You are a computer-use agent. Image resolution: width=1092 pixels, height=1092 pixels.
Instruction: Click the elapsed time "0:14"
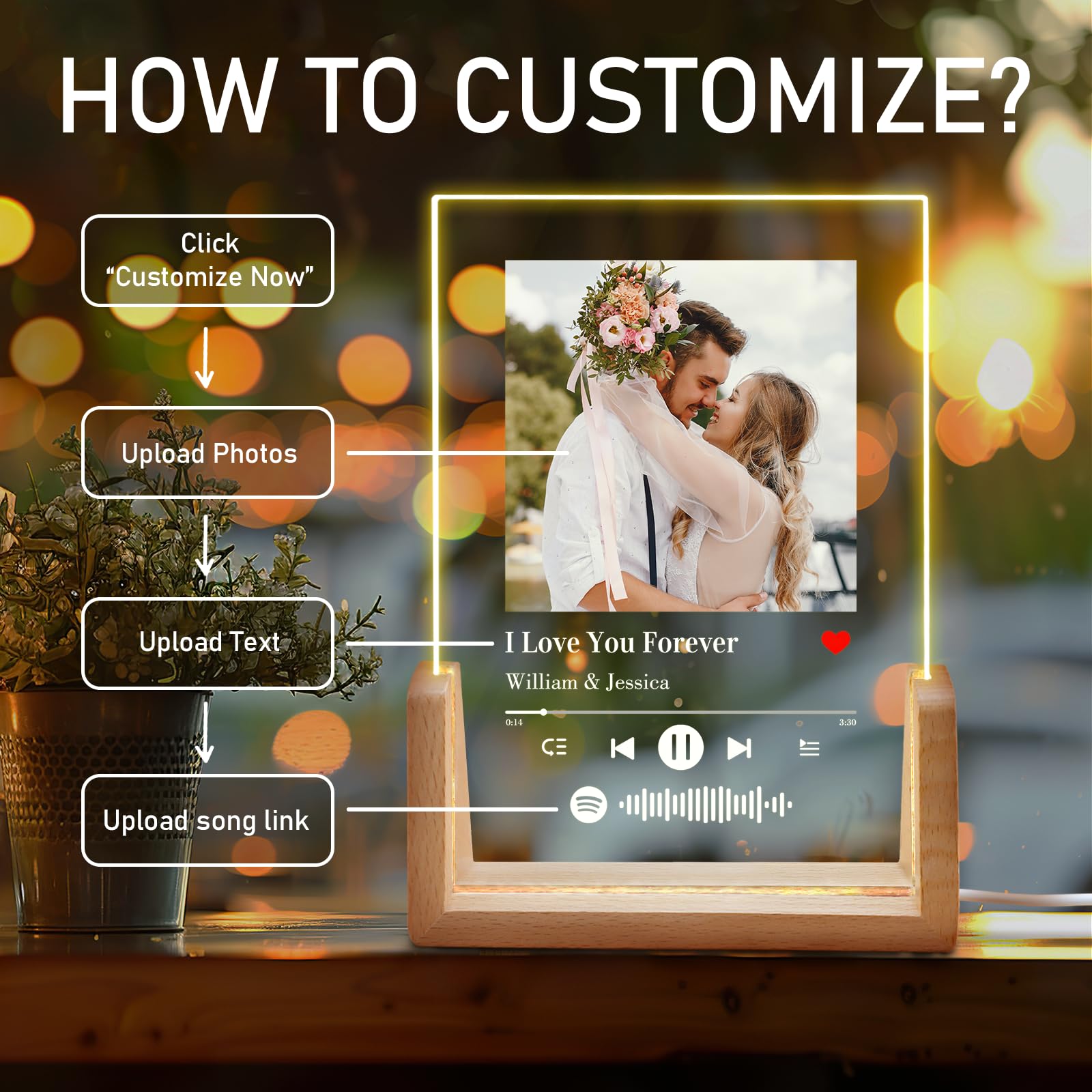click(x=514, y=722)
